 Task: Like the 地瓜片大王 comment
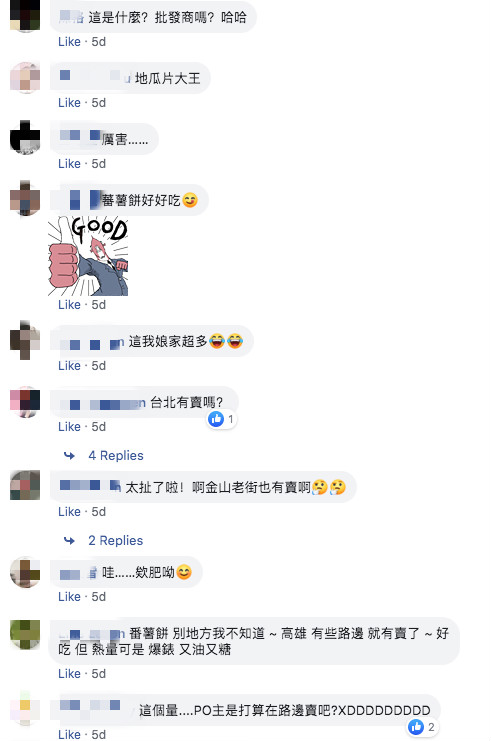click(x=69, y=103)
